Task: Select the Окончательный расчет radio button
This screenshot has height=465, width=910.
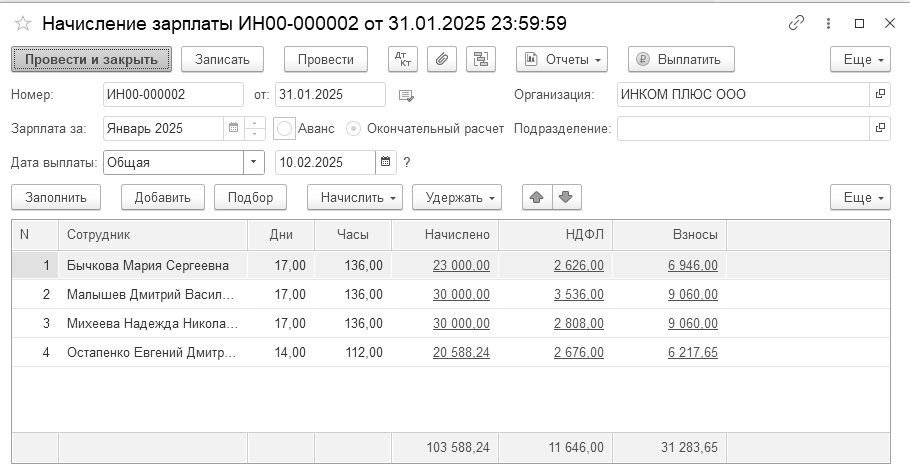Action: 353,129
